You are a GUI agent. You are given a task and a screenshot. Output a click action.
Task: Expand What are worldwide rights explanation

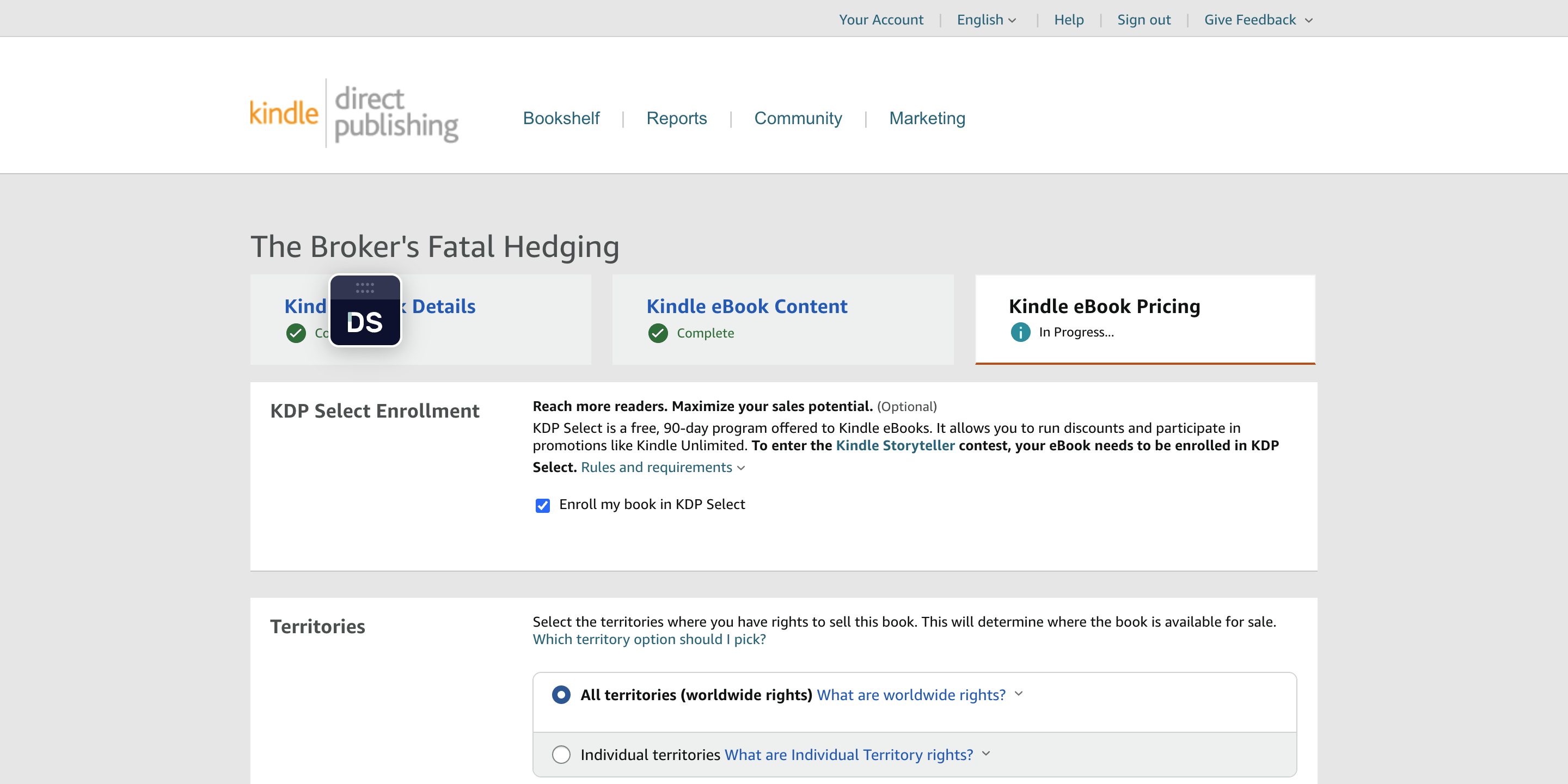(920, 695)
